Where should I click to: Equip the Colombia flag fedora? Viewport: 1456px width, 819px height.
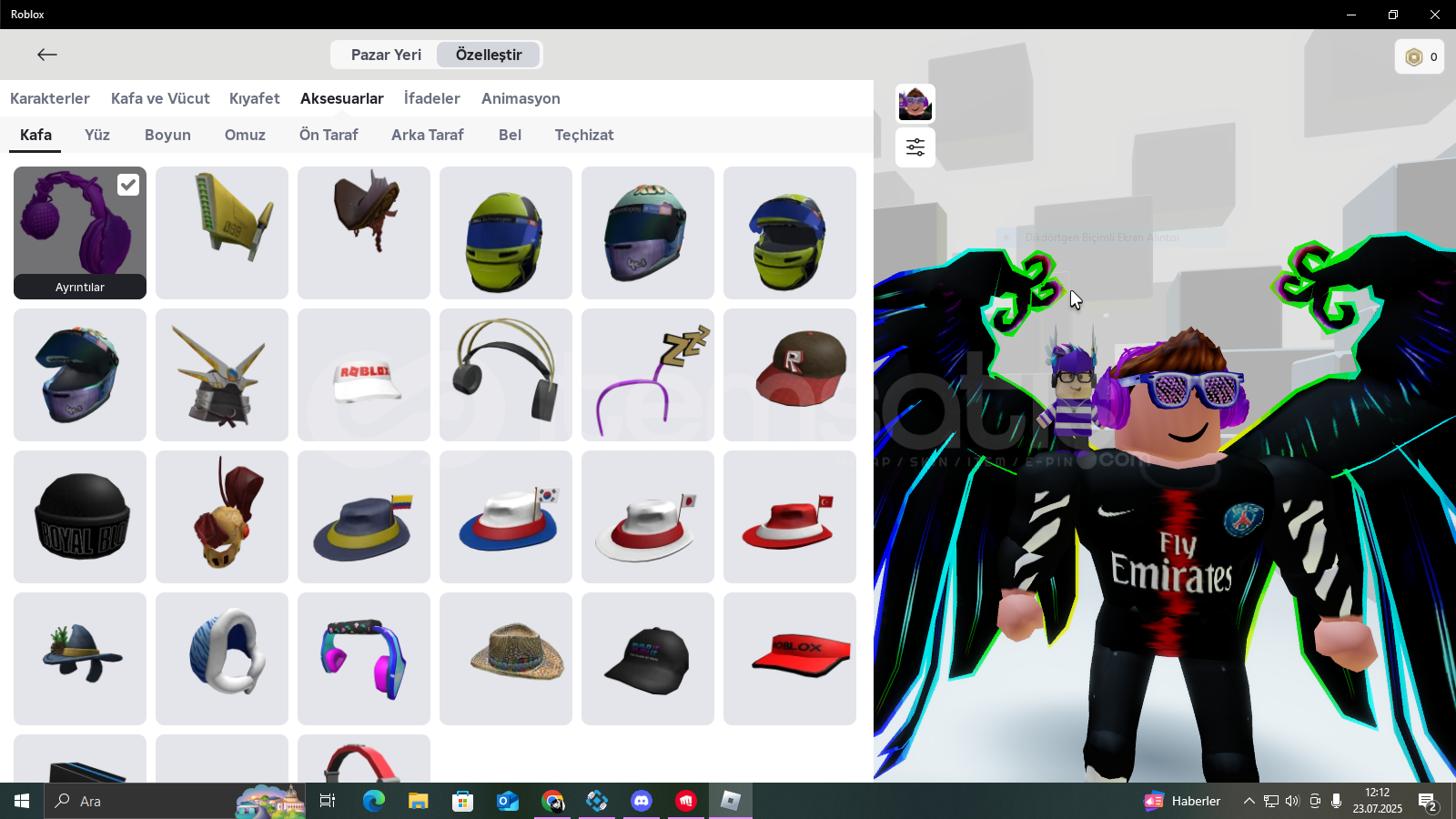pos(364,517)
